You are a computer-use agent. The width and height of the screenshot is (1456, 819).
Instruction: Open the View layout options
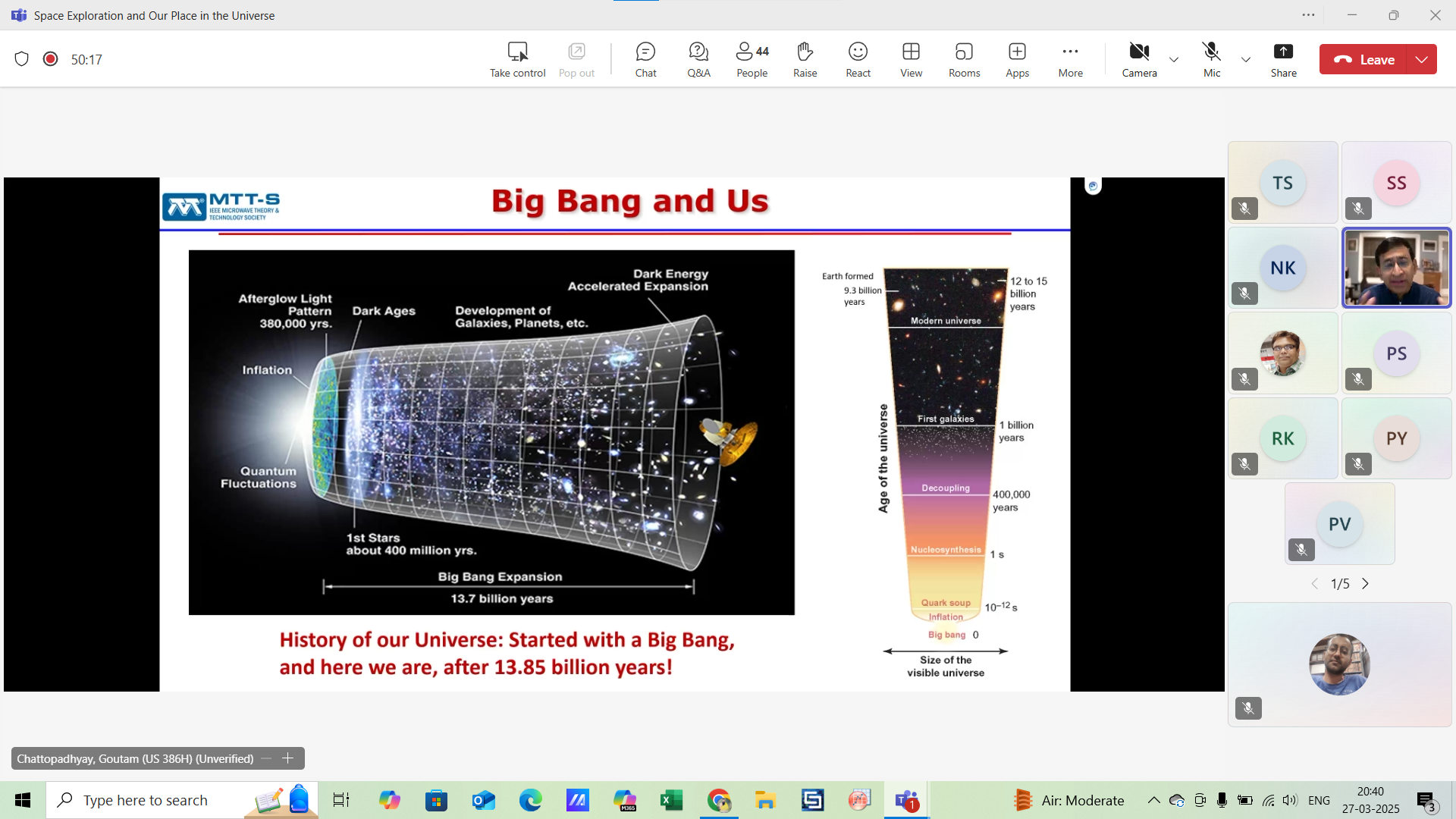pyautogui.click(x=911, y=59)
